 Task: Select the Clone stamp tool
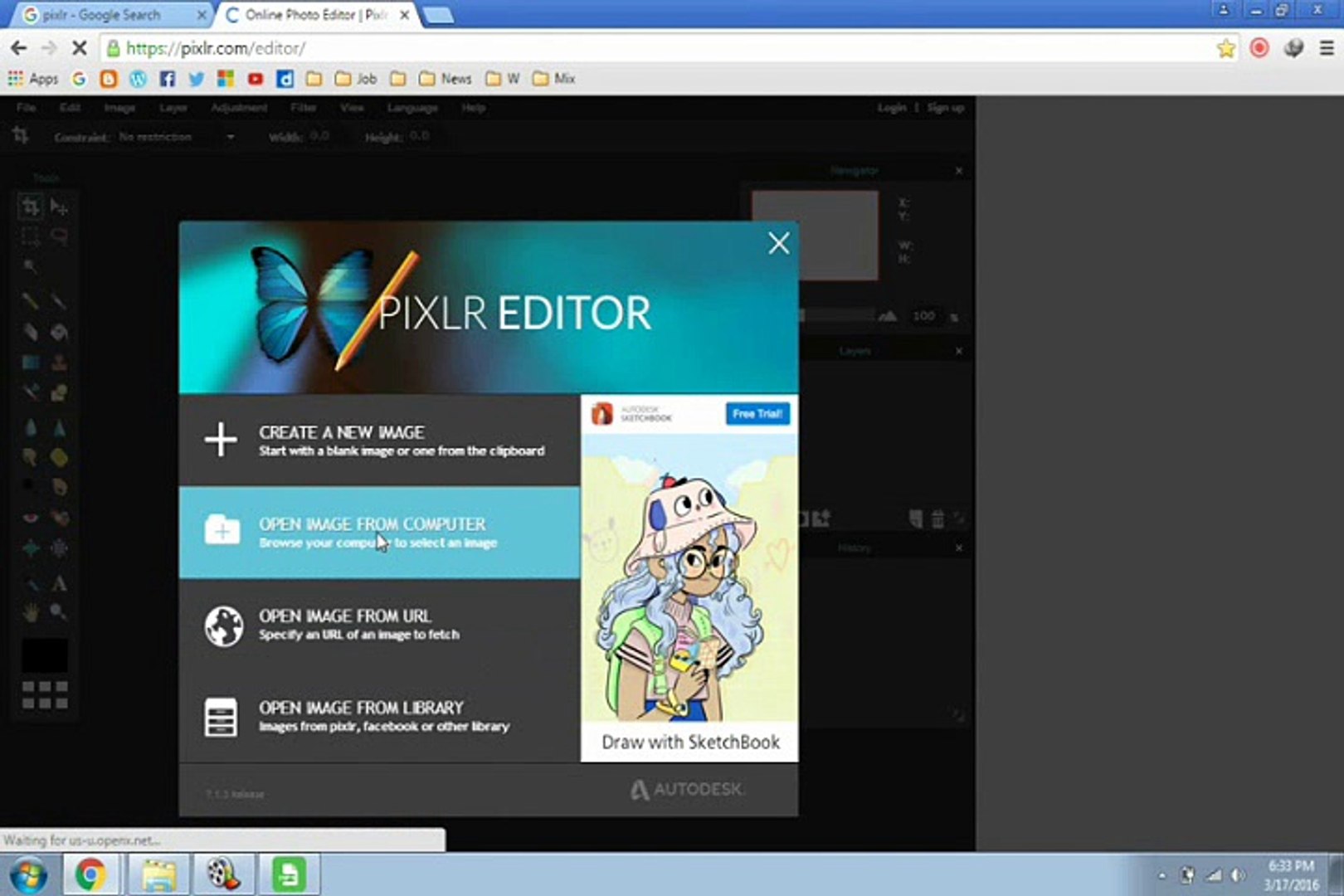(x=59, y=363)
